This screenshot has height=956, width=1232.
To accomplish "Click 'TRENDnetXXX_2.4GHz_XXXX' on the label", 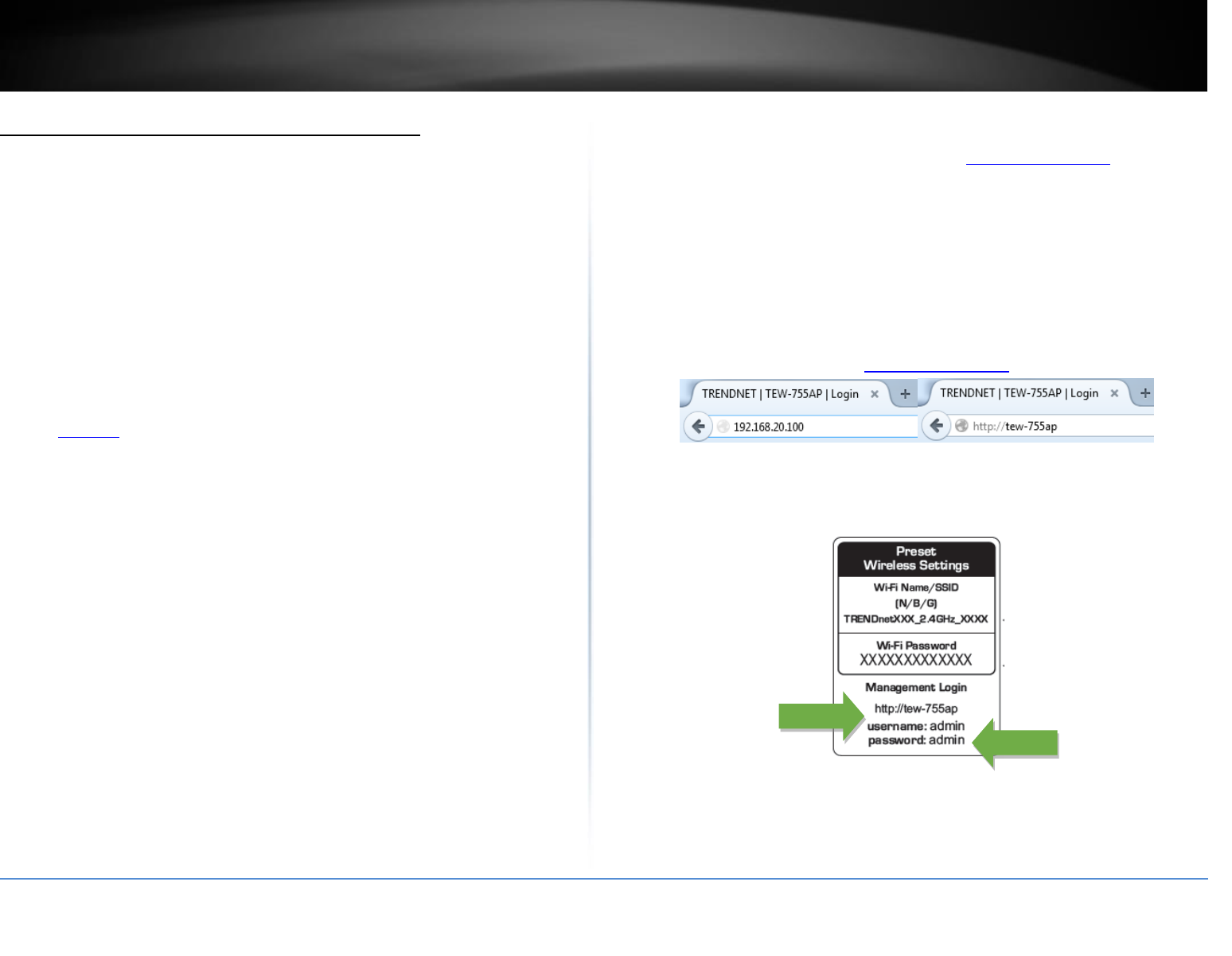I will (x=916, y=618).
